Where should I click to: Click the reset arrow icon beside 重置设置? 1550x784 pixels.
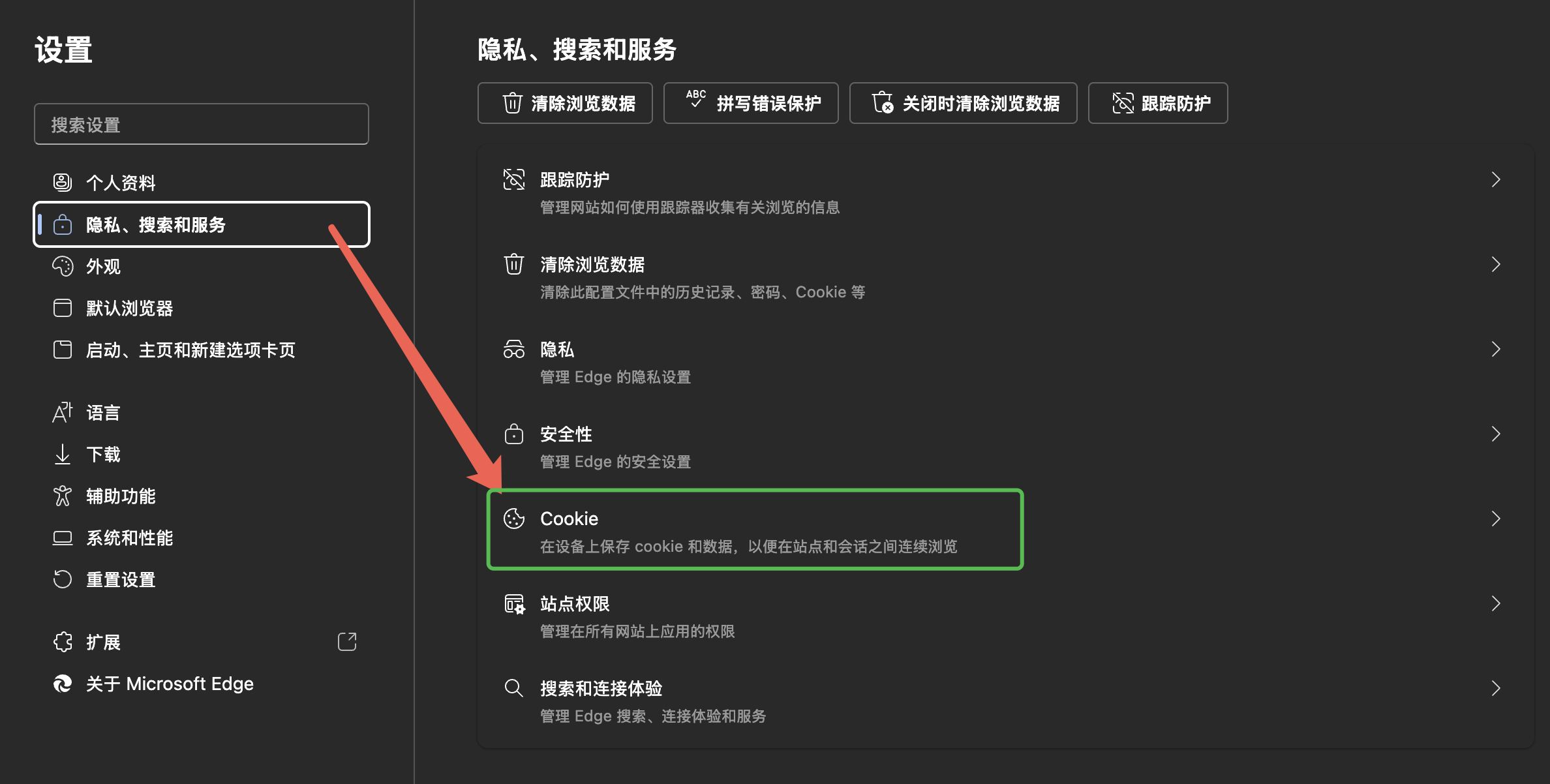pyautogui.click(x=63, y=579)
